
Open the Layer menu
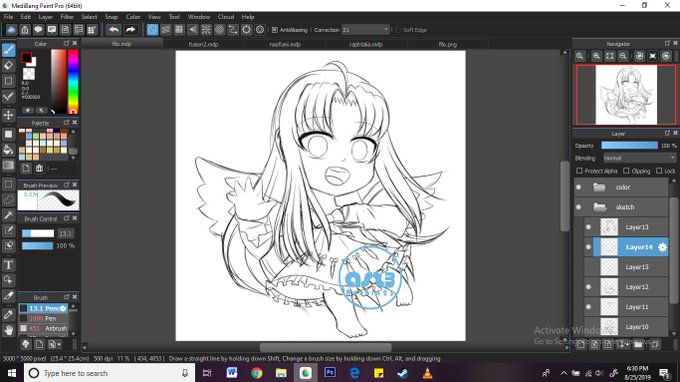pos(46,17)
